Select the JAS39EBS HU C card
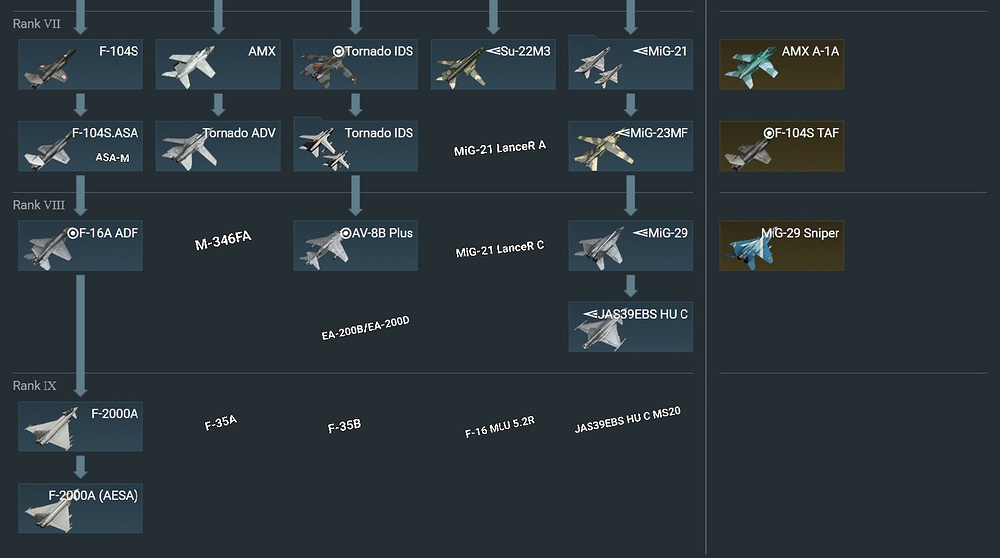This screenshot has width=1000, height=558. coord(631,327)
